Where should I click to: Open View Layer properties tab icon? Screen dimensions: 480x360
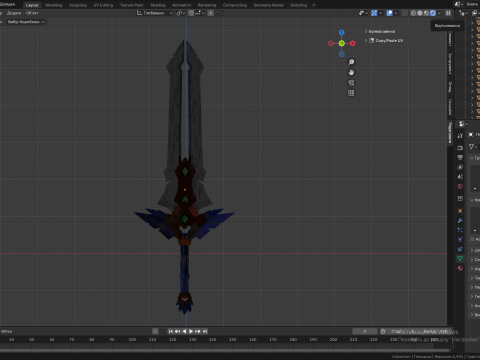click(x=460, y=167)
